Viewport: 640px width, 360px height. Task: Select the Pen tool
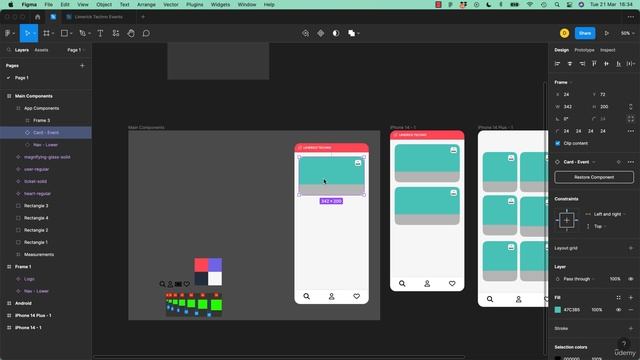coord(82,33)
